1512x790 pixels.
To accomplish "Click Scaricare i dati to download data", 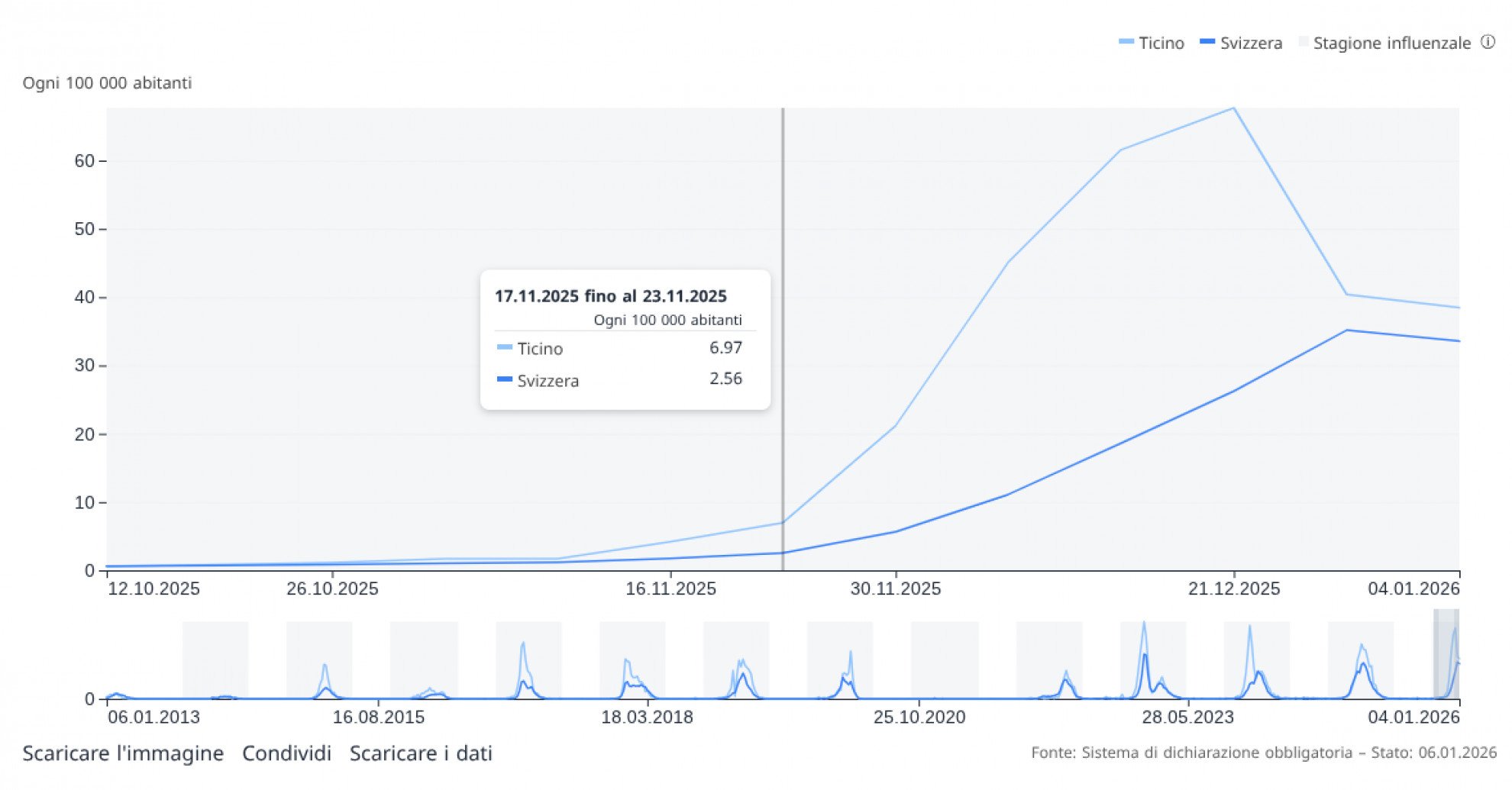I will 421,753.
